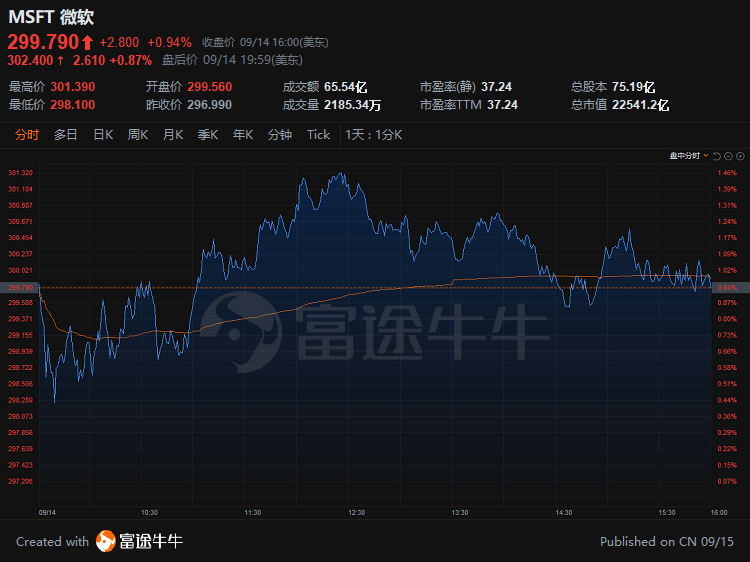The width and height of the screenshot is (750, 562).
Task: Open the 日K daily candlestick tab
Action: pyautogui.click(x=103, y=135)
